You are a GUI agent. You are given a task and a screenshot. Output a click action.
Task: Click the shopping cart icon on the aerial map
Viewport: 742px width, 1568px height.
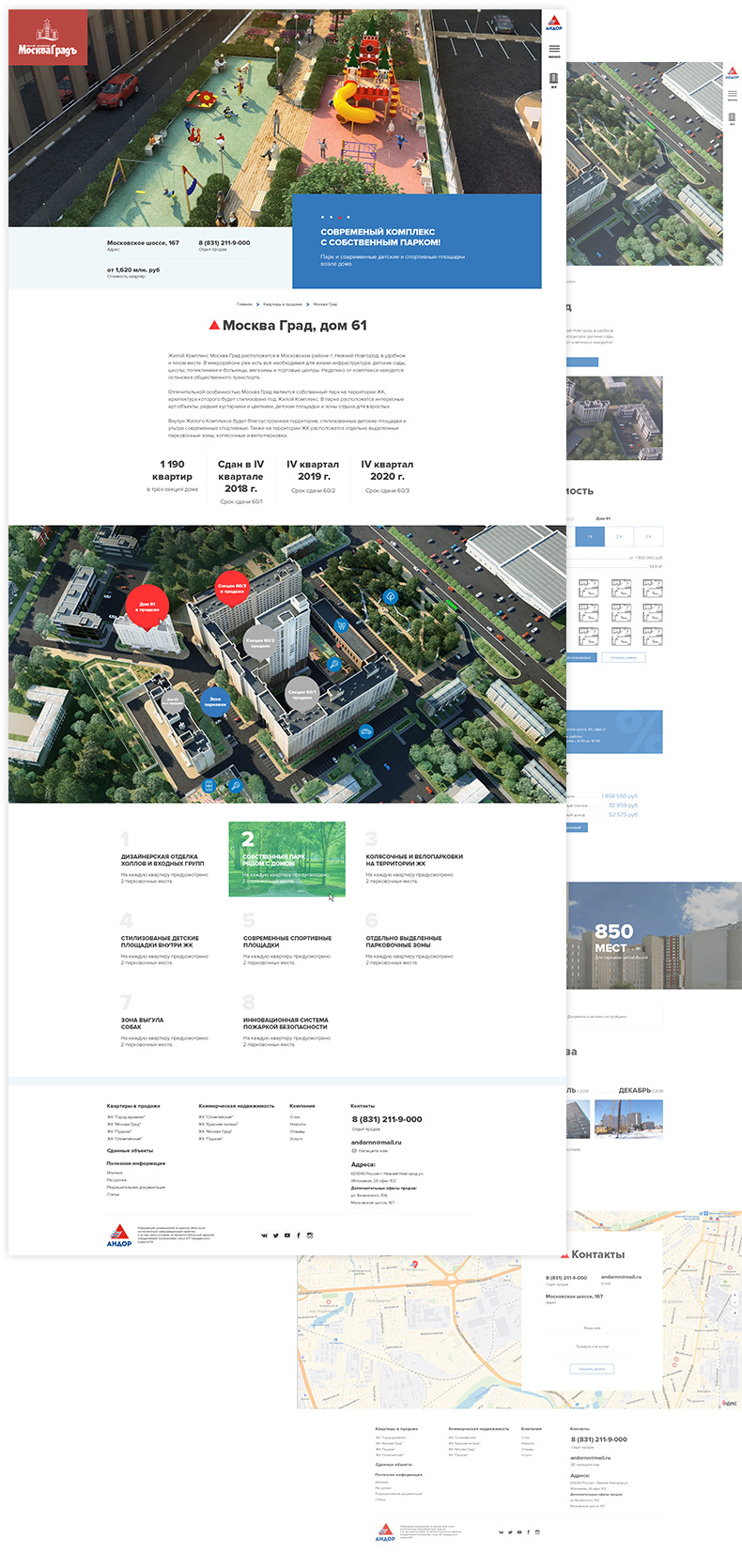[342, 626]
